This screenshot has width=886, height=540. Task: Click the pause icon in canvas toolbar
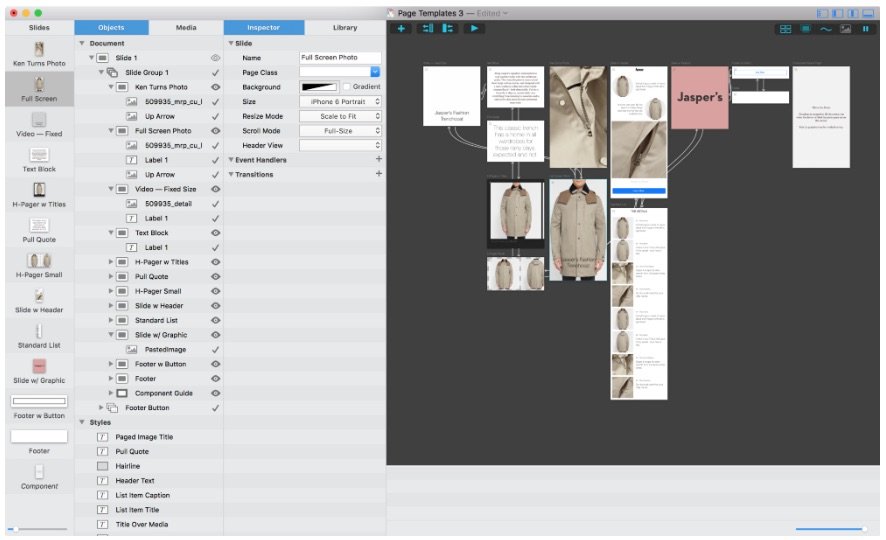865,29
